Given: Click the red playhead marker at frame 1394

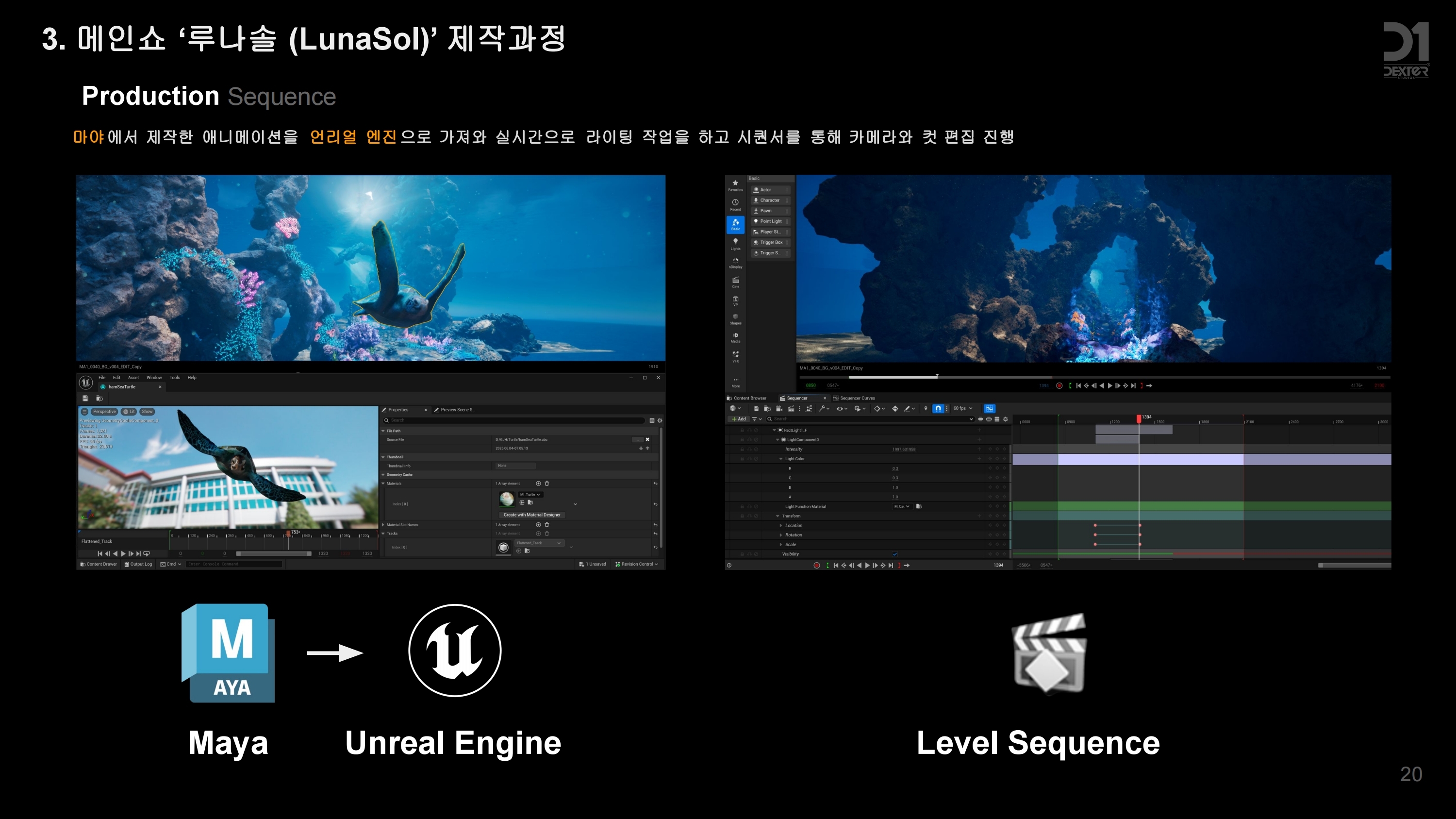Looking at the screenshot, I should click(x=1139, y=419).
